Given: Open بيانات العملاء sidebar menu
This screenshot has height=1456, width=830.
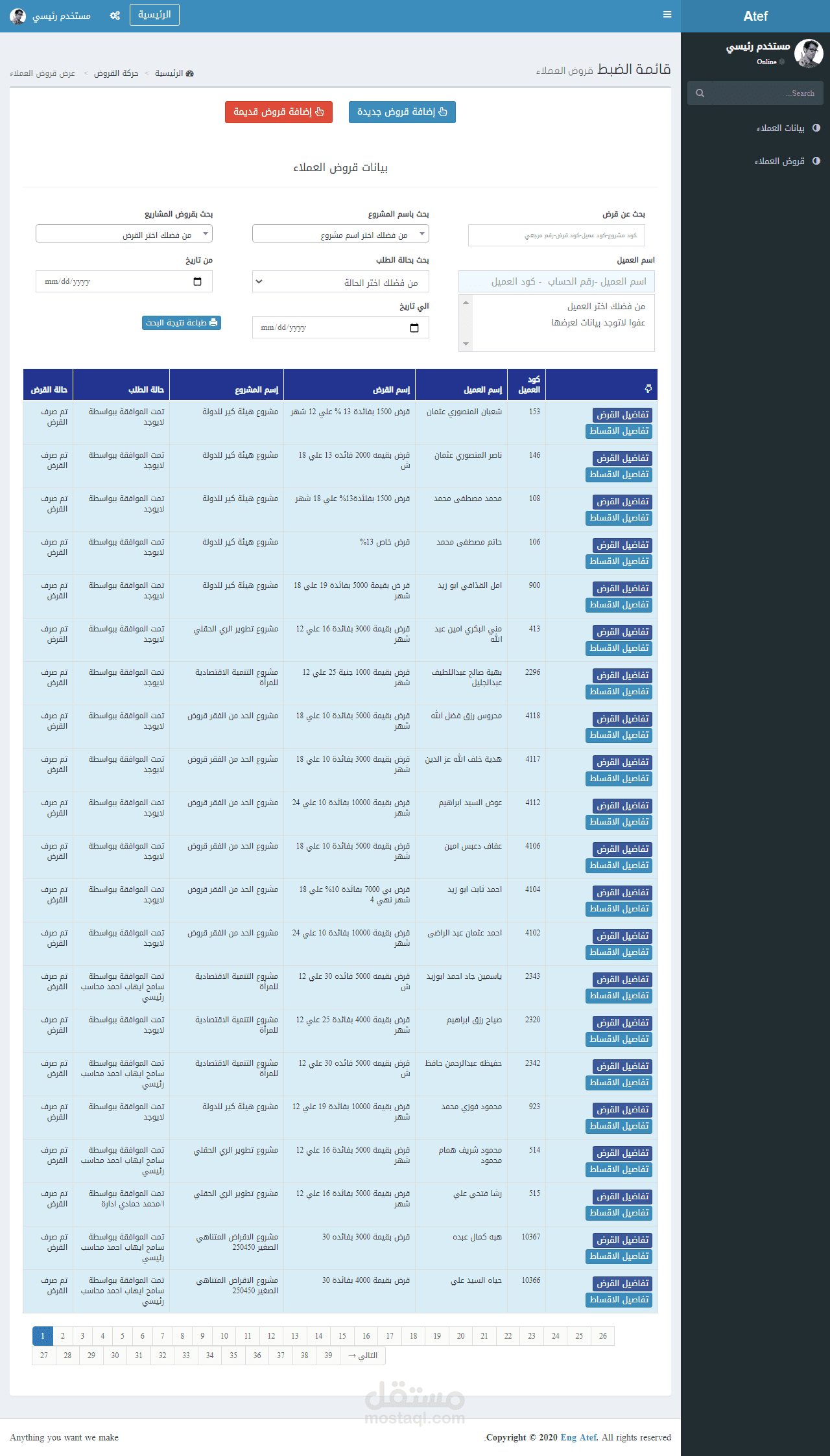Looking at the screenshot, I should 755,128.
